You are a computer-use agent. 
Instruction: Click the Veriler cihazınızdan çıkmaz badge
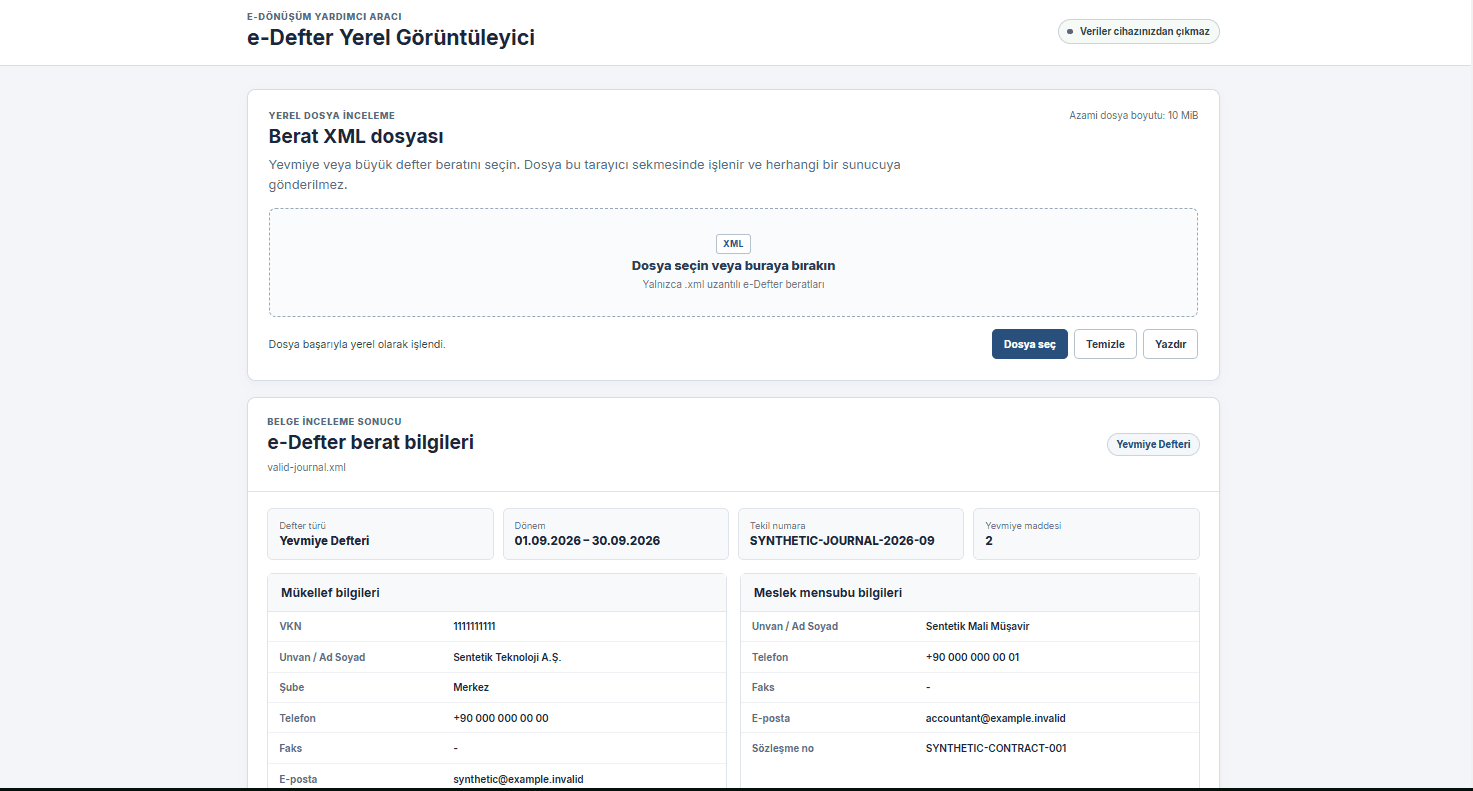coord(1138,32)
